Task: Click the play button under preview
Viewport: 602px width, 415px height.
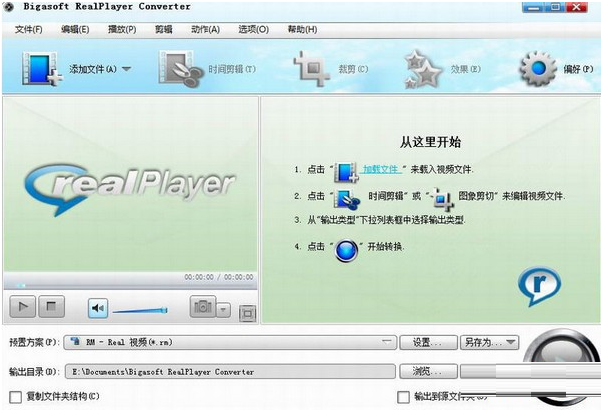Action: [x=23, y=306]
